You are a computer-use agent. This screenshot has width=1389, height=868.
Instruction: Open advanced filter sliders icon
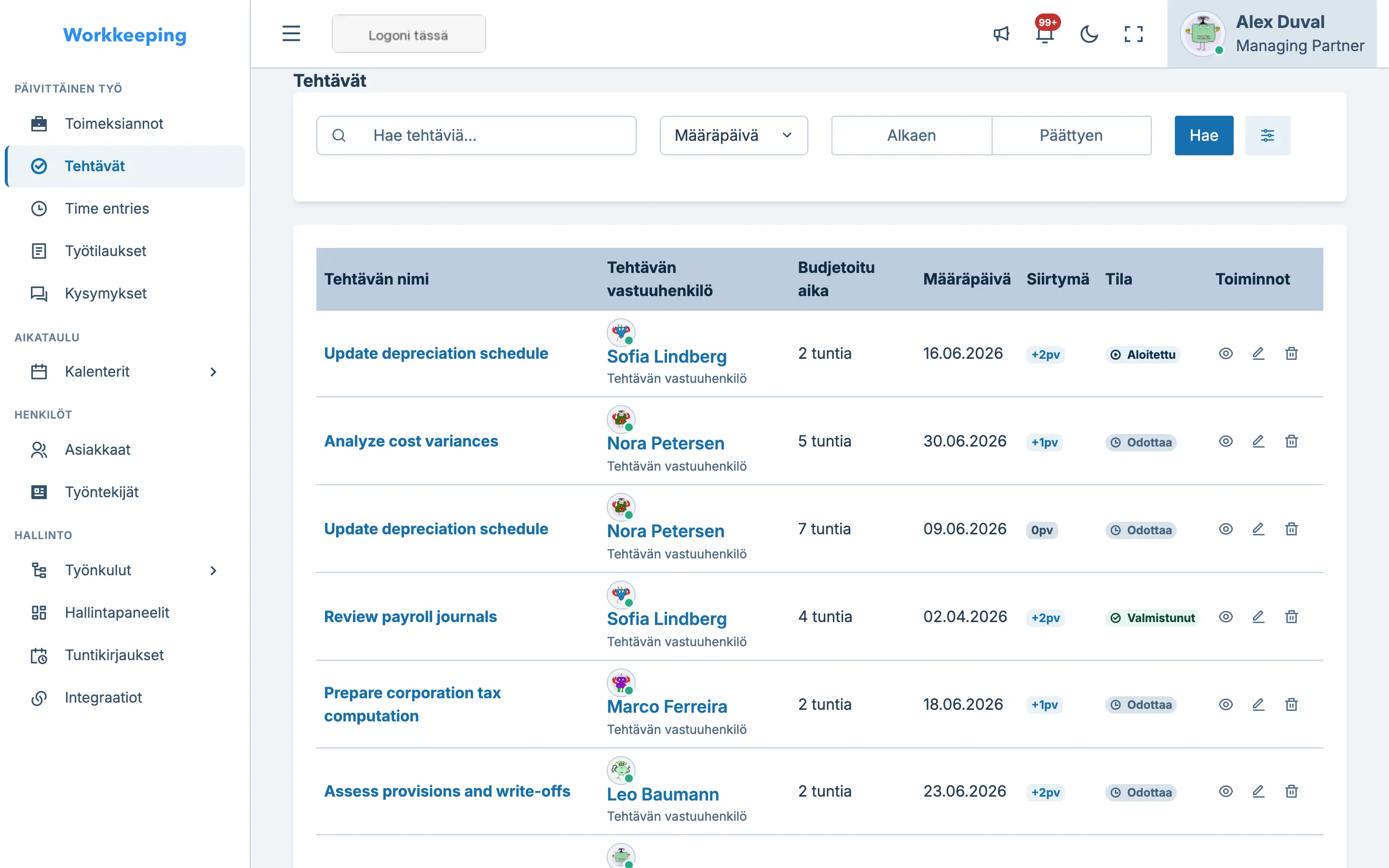point(1267,136)
